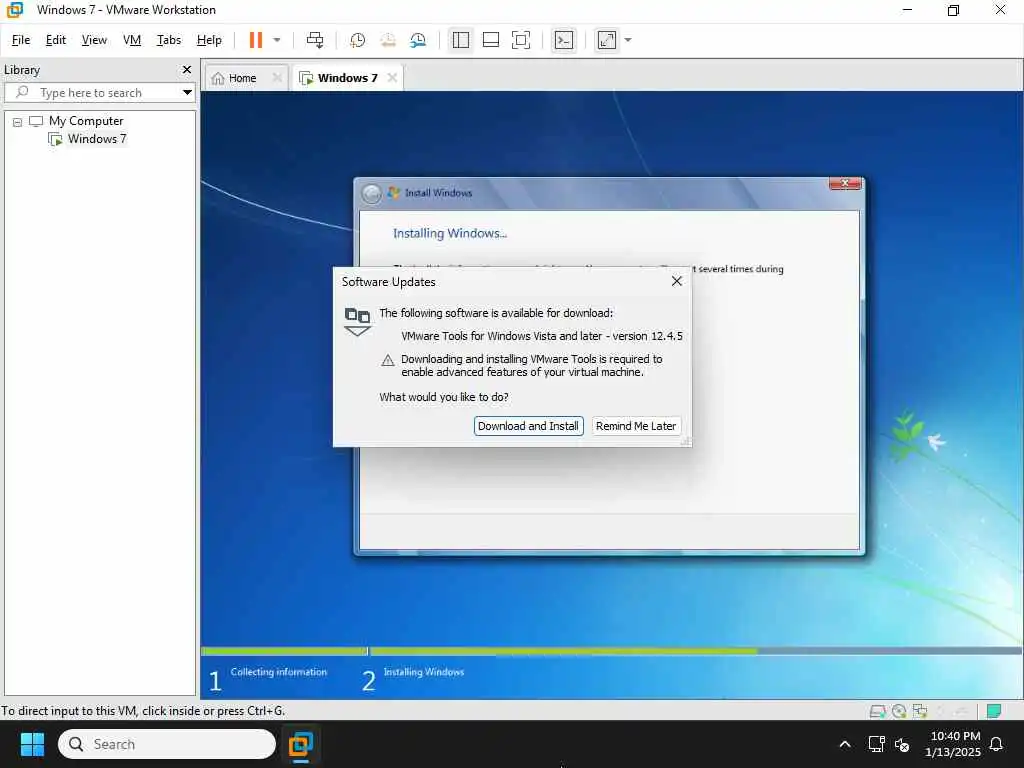Close the Library panel

pyautogui.click(x=187, y=69)
